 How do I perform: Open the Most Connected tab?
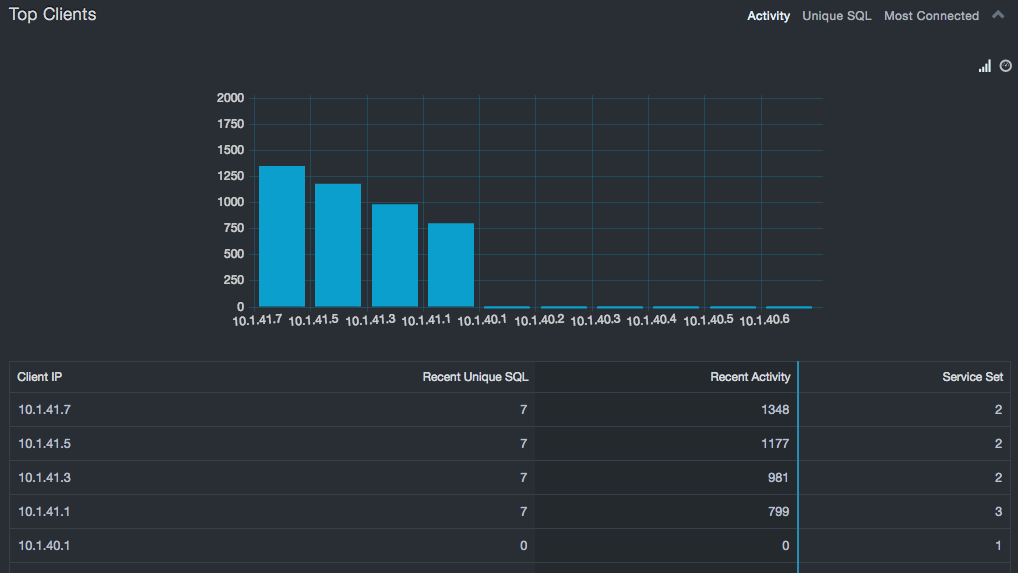[931, 16]
